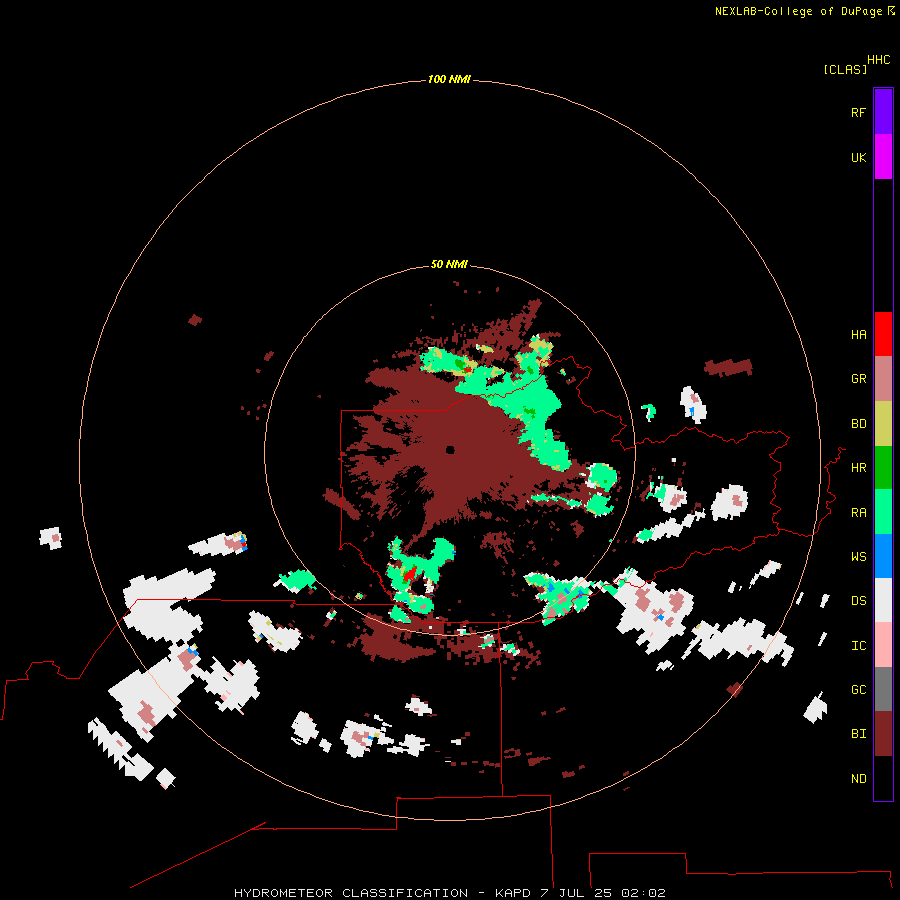Click the Hydrometeor Classification KAPD caption
The width and height of the screenshot is (900, 900).
pos(449,893)
